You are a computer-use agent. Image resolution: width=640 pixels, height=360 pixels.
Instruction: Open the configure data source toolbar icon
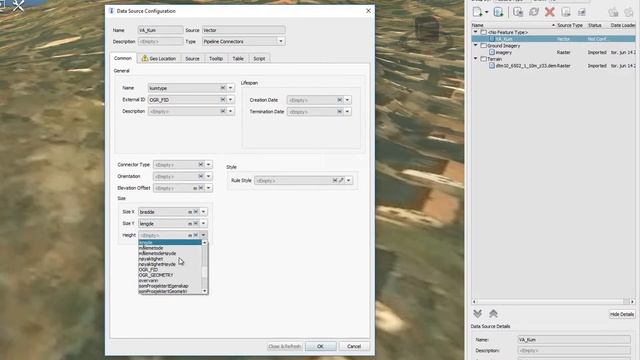click(x=518, y=12)
